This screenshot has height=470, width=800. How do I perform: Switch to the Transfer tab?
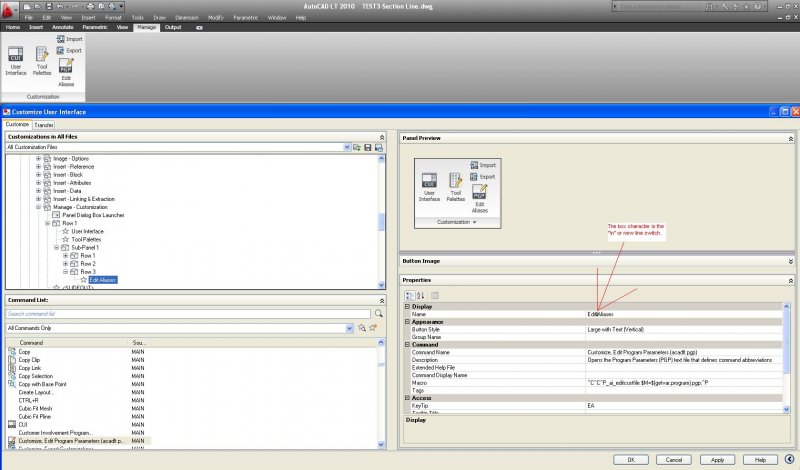click(x=44, y=124)
